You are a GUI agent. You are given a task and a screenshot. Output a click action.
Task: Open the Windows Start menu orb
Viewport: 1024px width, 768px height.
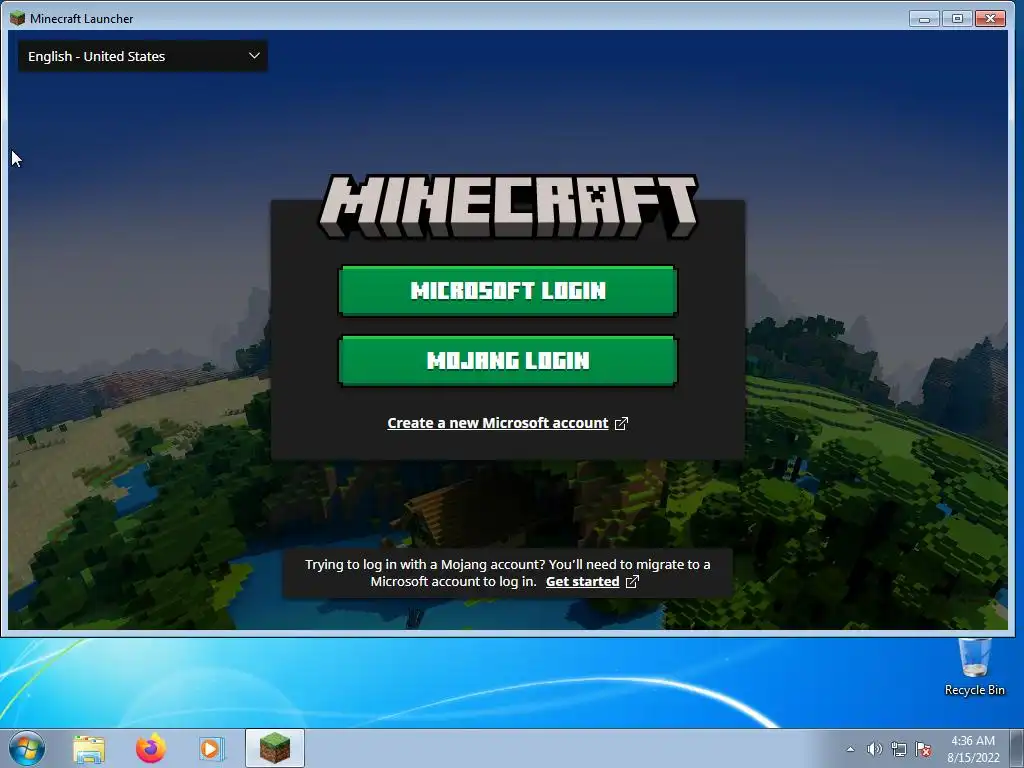point(27,748)
